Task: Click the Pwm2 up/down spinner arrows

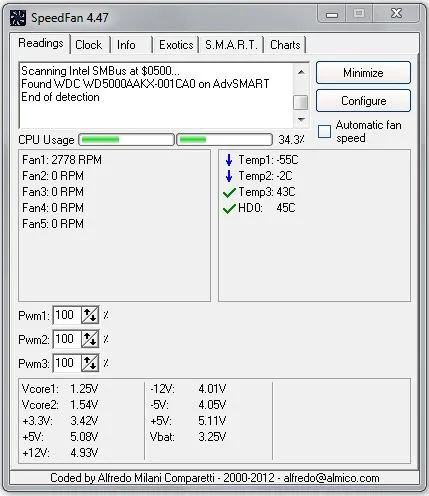Action: [90, 339]
